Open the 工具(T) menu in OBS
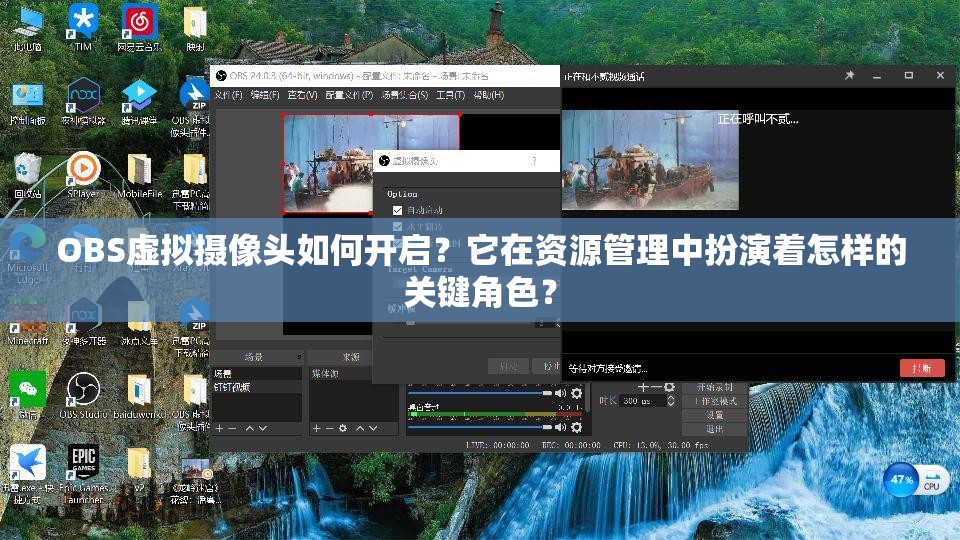Screen dimensions: 960x540 click(451, 95)
